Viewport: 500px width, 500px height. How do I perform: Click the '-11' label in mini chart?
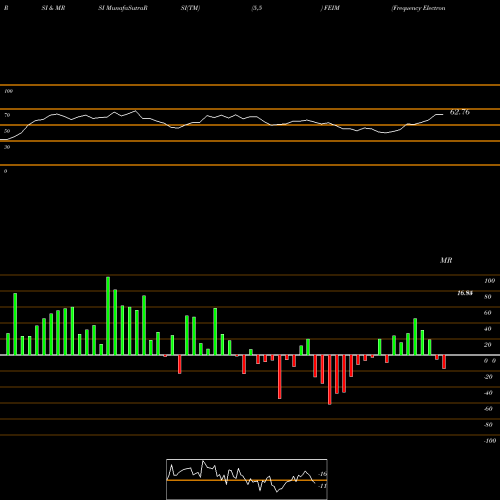[323, 486]
